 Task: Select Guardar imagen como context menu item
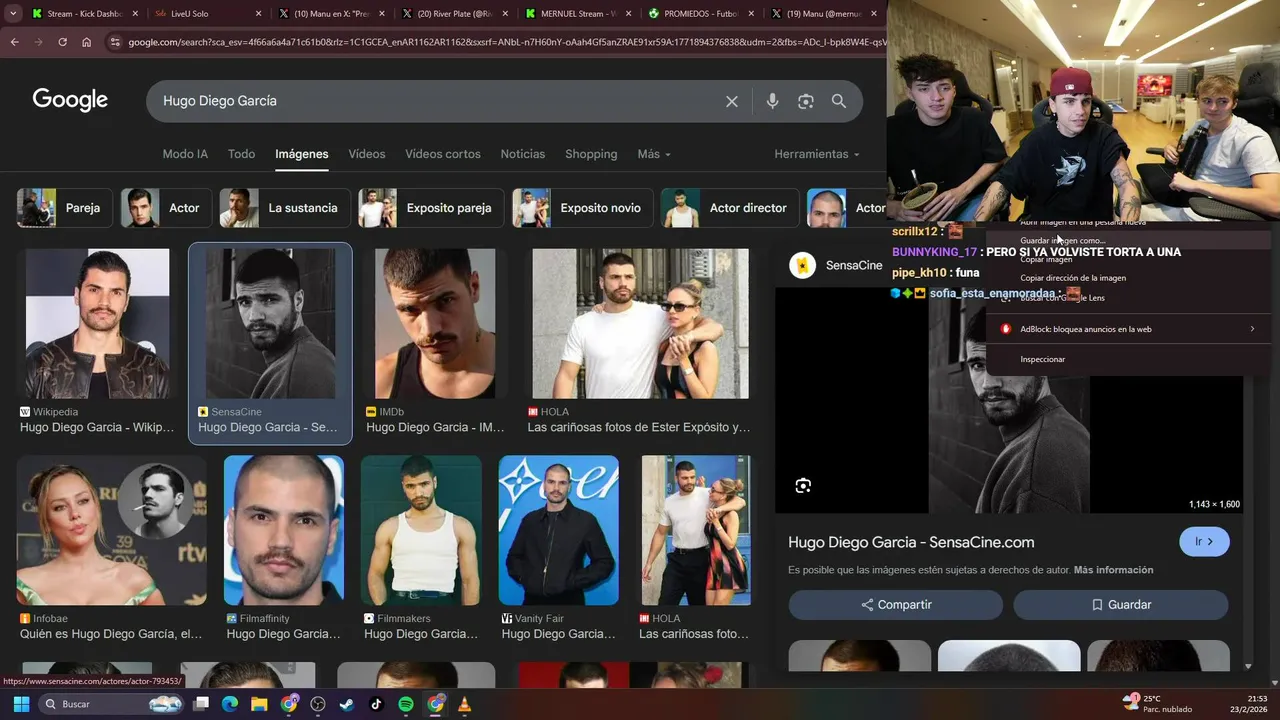pos(1128,241)
